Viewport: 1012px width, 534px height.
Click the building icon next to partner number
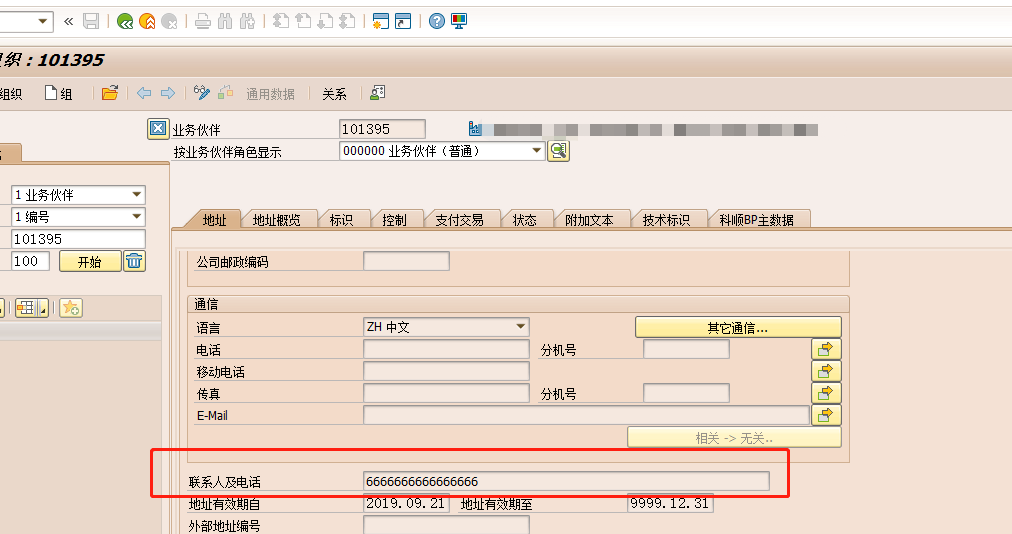(475, 128)
